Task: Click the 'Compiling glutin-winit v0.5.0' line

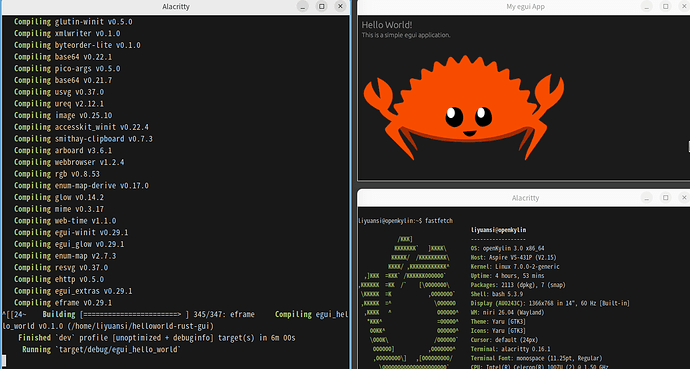Action: [73, 22]
